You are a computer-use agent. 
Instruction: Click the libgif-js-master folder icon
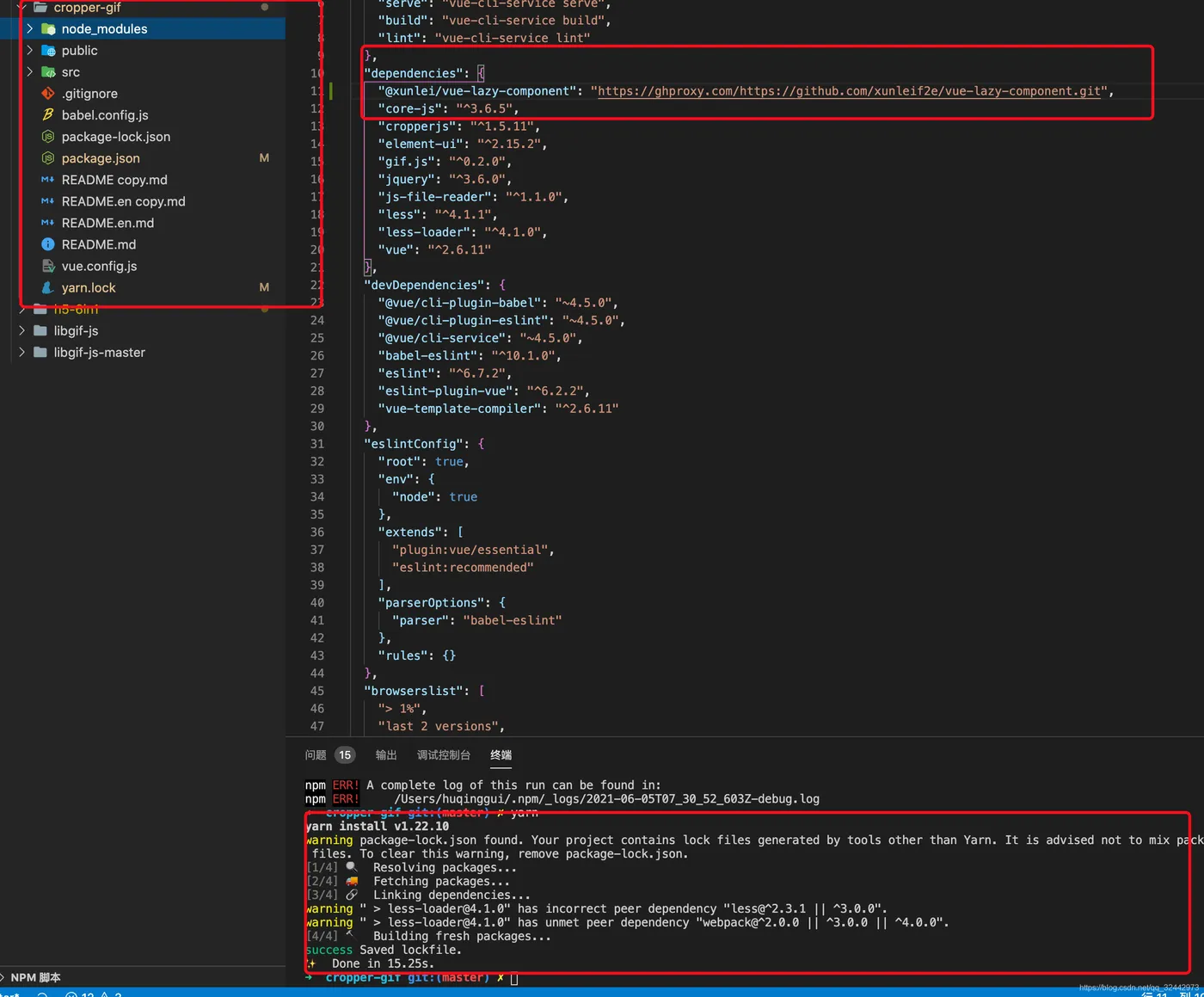pyautogui.click(x=40, y=352)
